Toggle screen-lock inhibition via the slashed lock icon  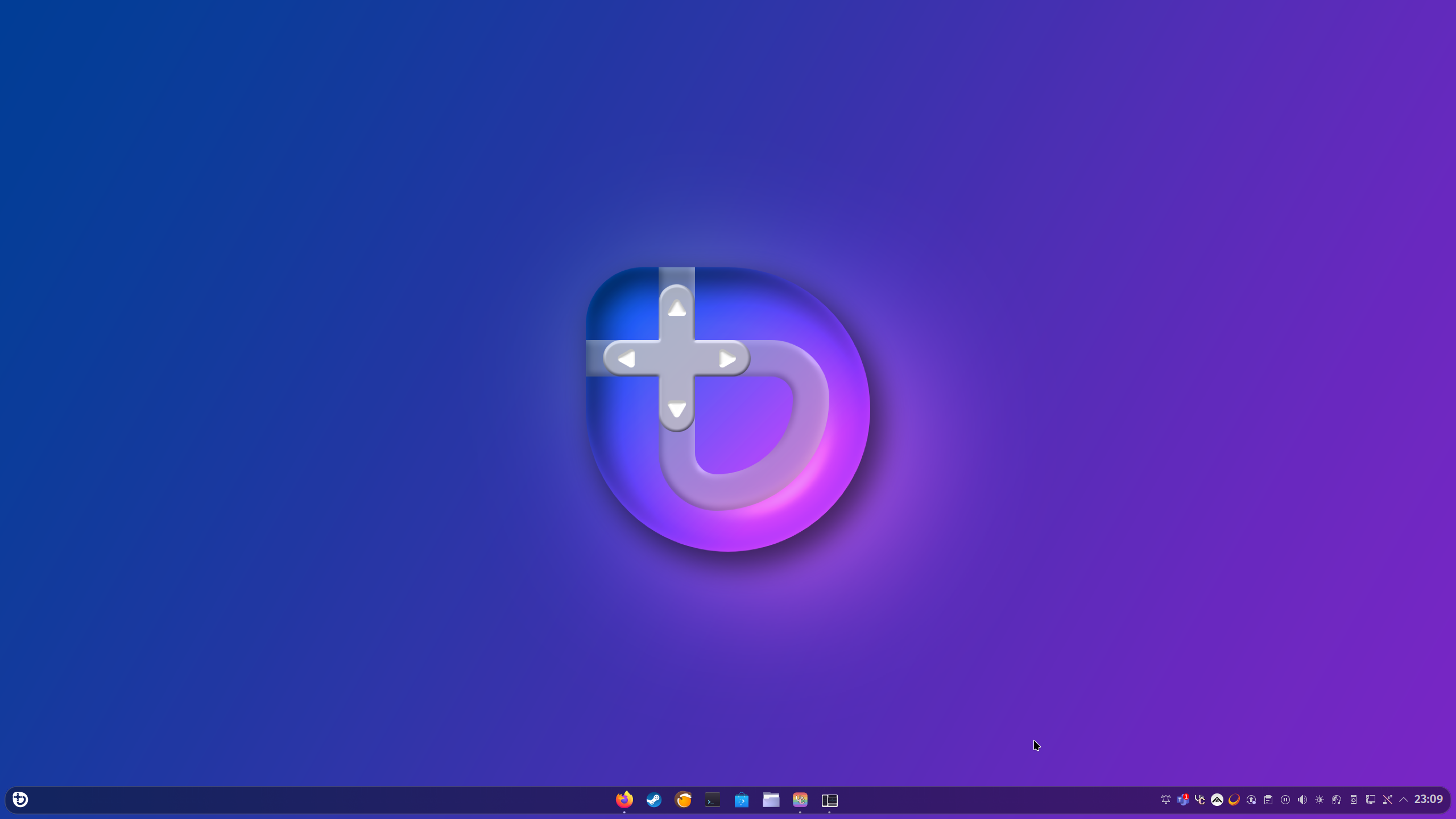pos(1387,799)
